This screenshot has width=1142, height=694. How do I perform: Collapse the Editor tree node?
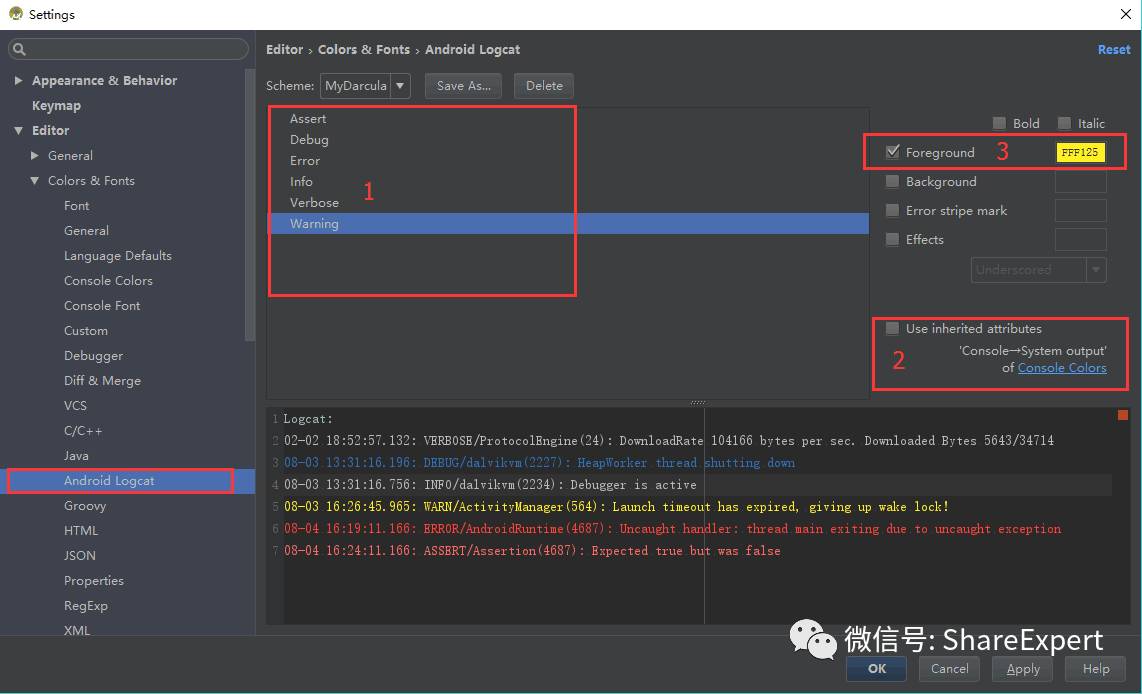coord(18,130)
